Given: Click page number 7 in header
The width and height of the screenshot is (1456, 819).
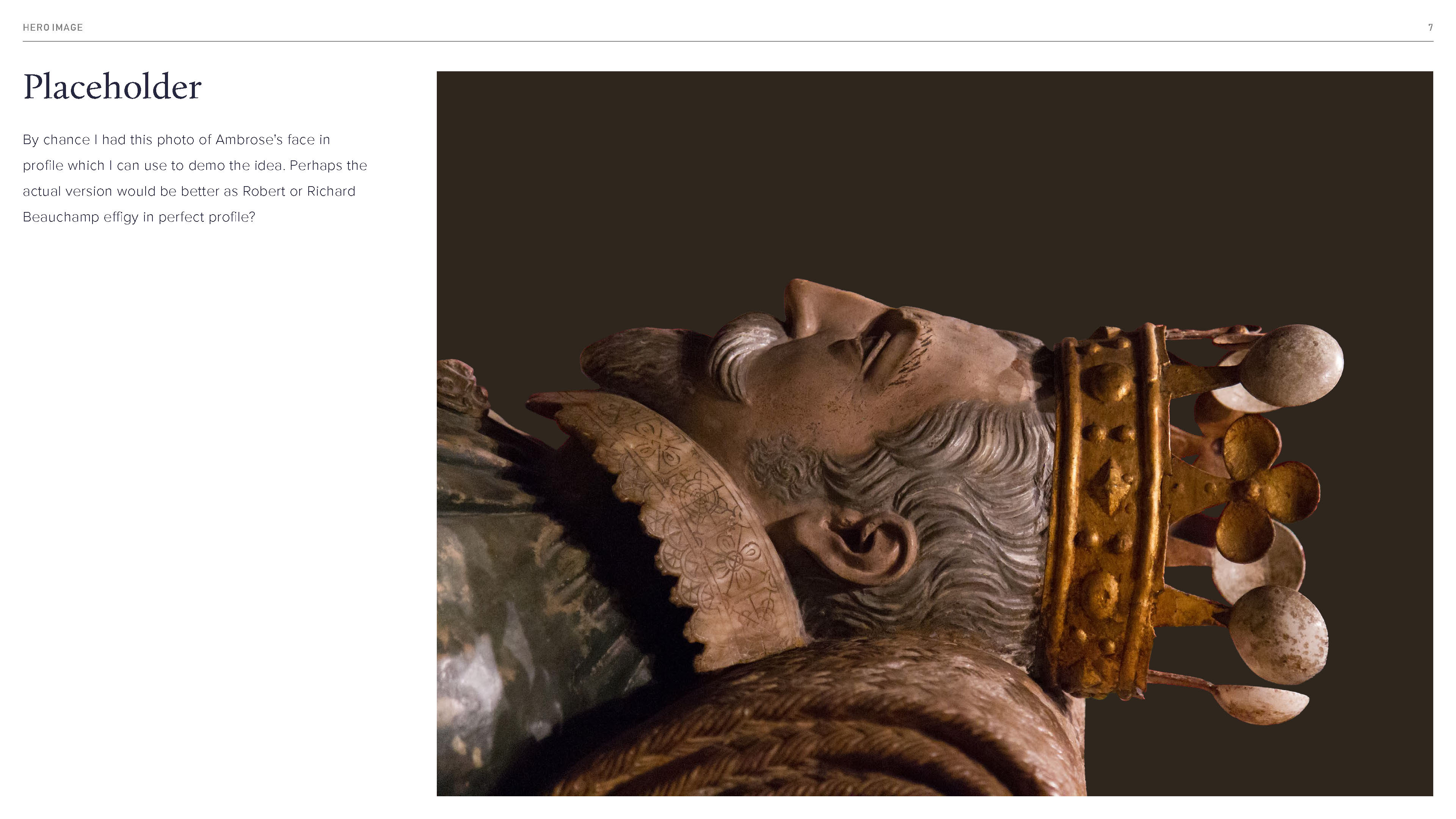Looking at the screenshot, I should 1430,27.
